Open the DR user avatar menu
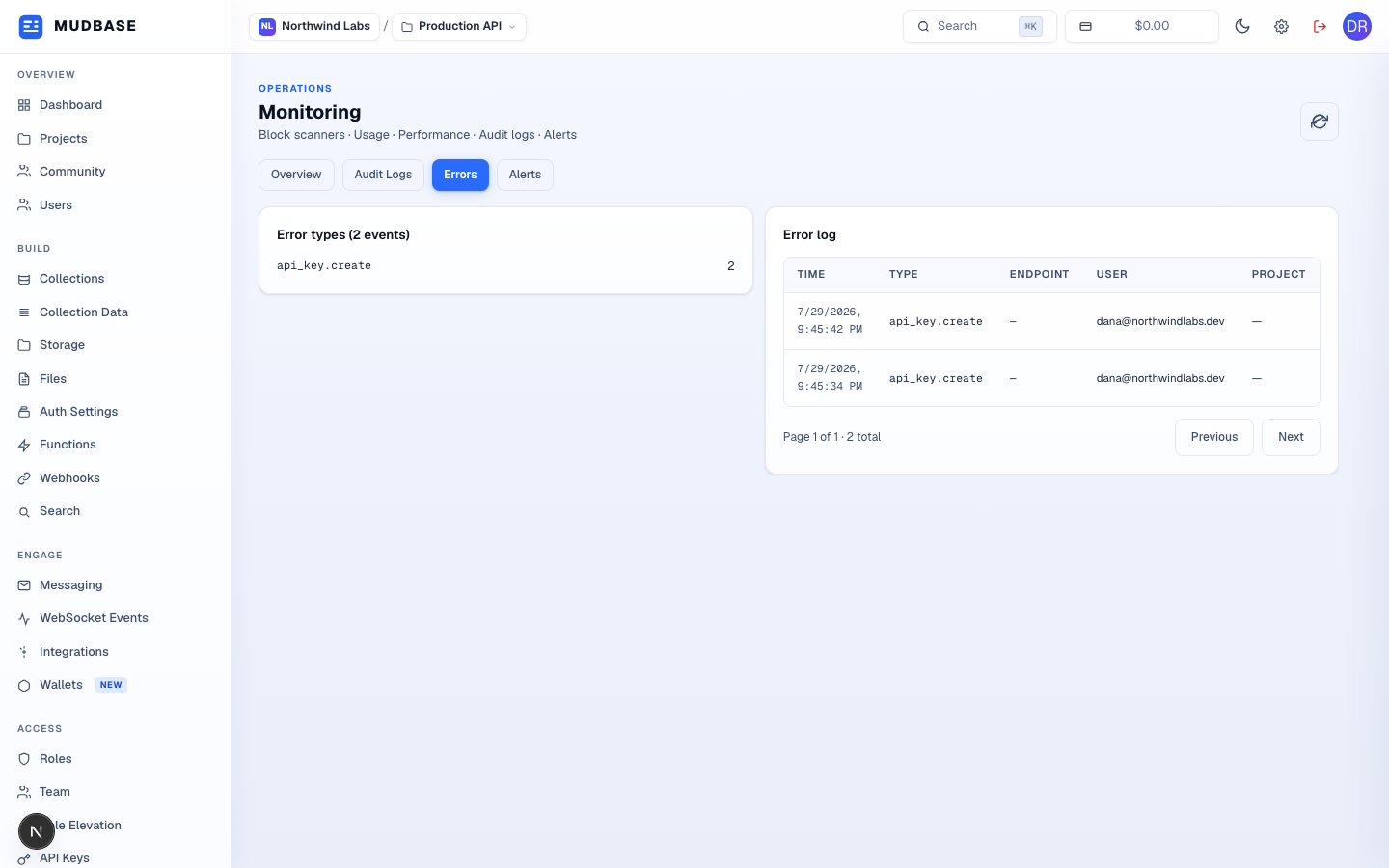This screenshot has height=868, width=1389. coord(1357,26)
